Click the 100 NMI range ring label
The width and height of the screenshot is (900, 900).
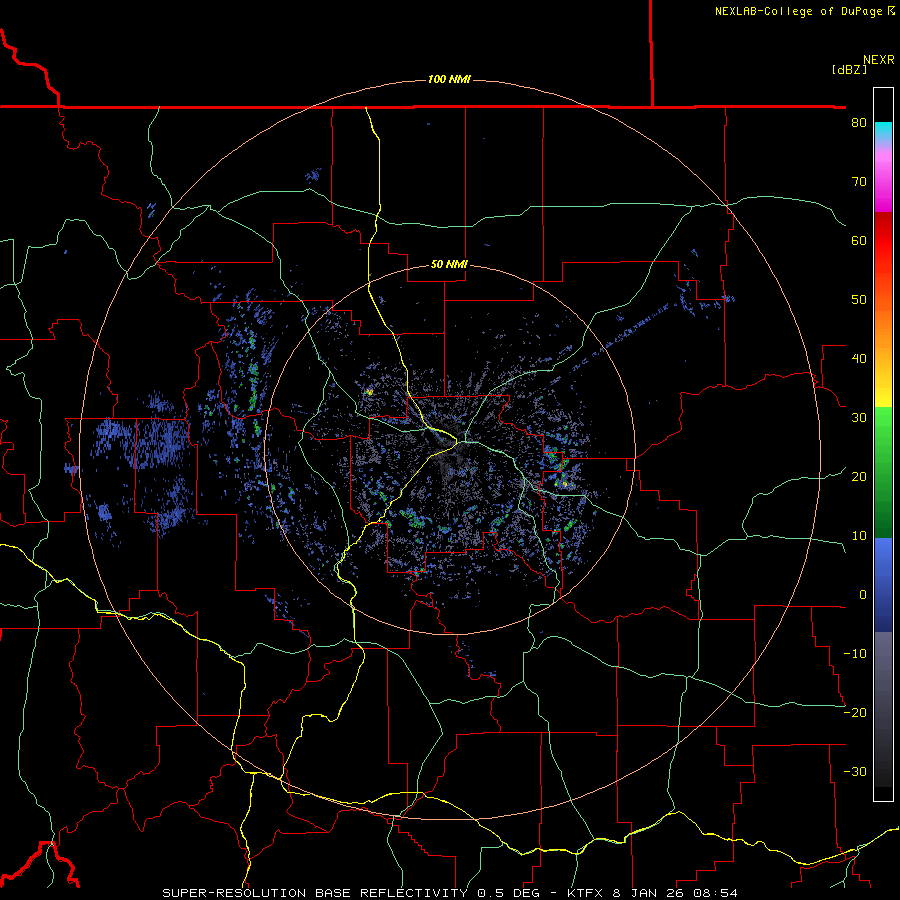tap(449, 79)
